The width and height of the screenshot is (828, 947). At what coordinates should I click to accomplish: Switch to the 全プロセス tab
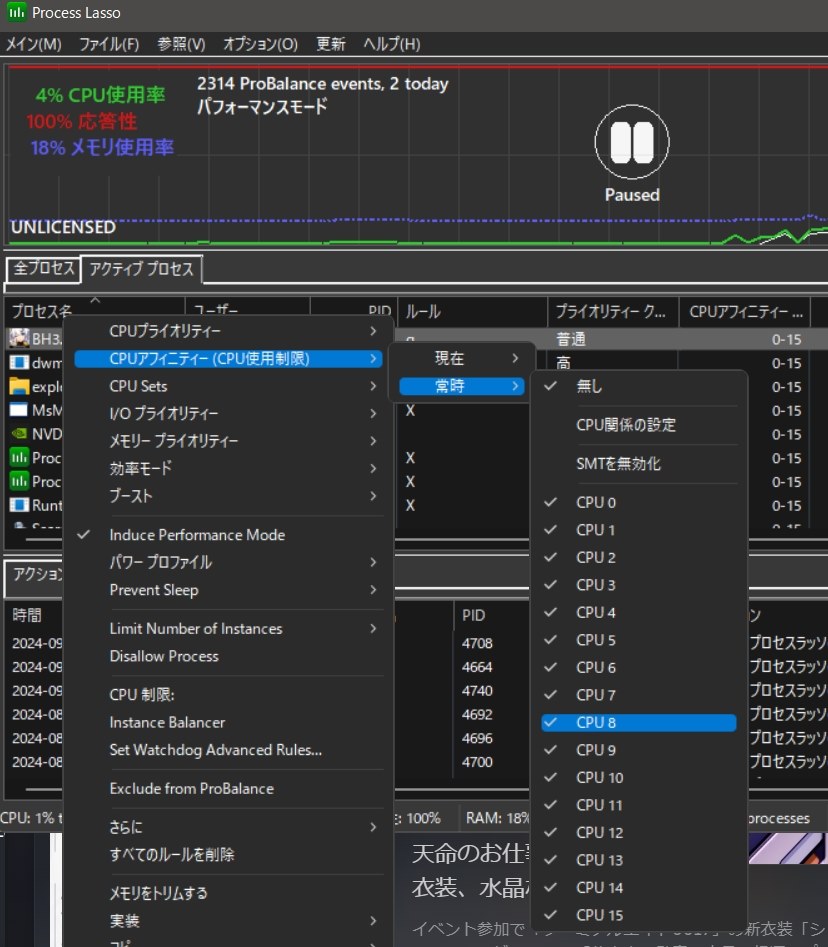point(43,269)
